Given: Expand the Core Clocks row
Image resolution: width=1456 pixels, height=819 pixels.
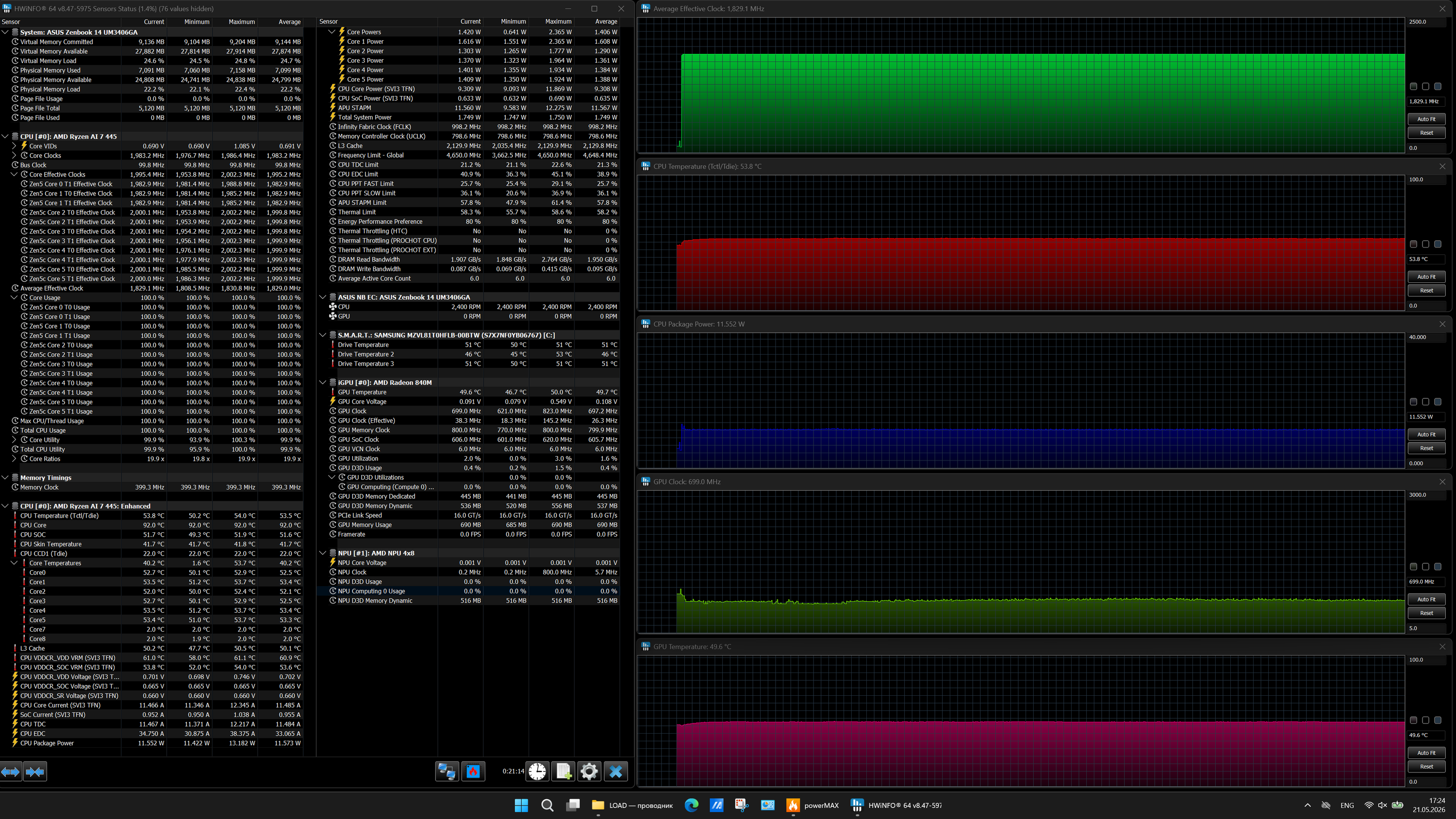Looking at the screenshot, I should click(14, 155).
